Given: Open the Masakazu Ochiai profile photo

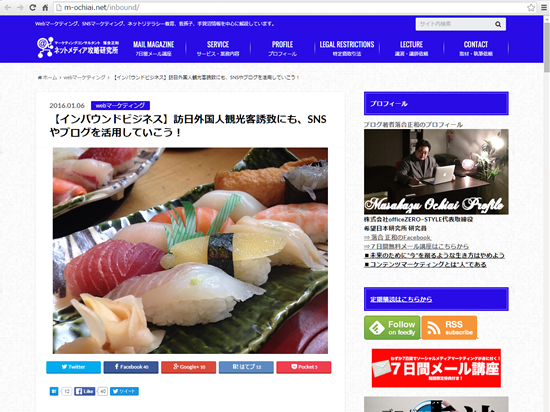Looking at the screenshot, I should (436, 172).
